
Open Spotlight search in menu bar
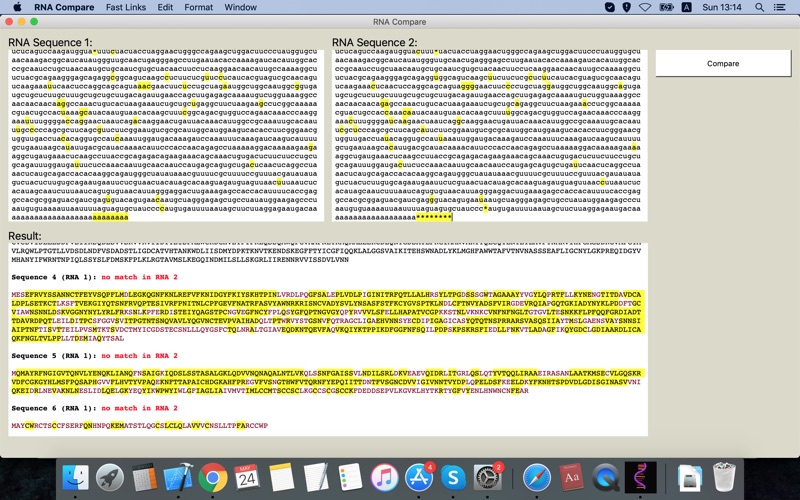coord(759,7)
